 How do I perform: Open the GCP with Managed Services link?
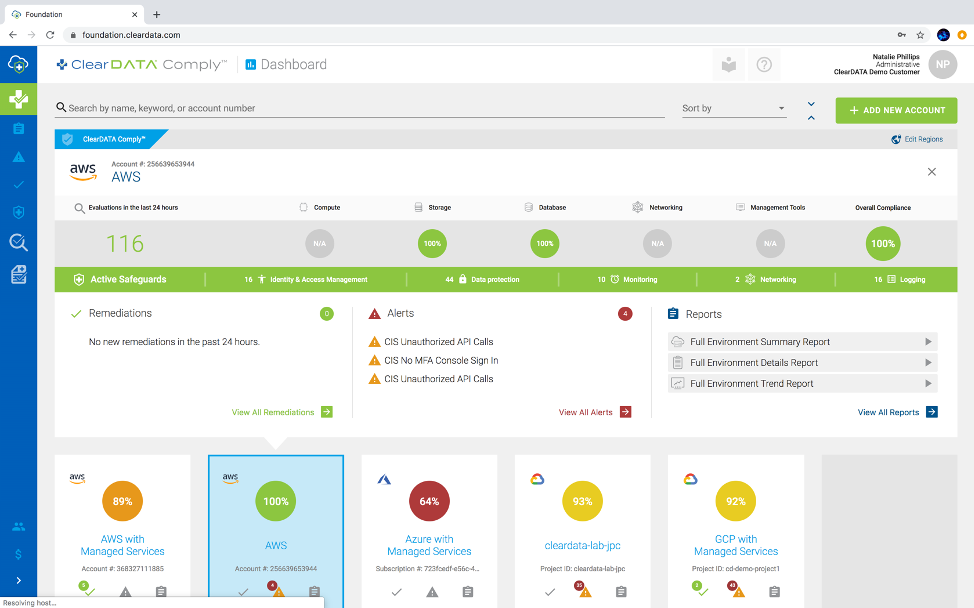pos(736,545)
